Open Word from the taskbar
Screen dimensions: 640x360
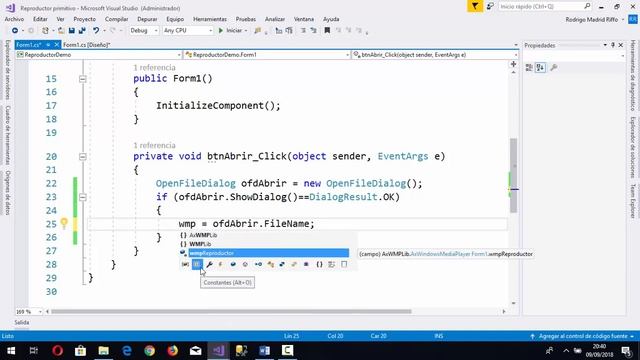click(x=264, y=350)
